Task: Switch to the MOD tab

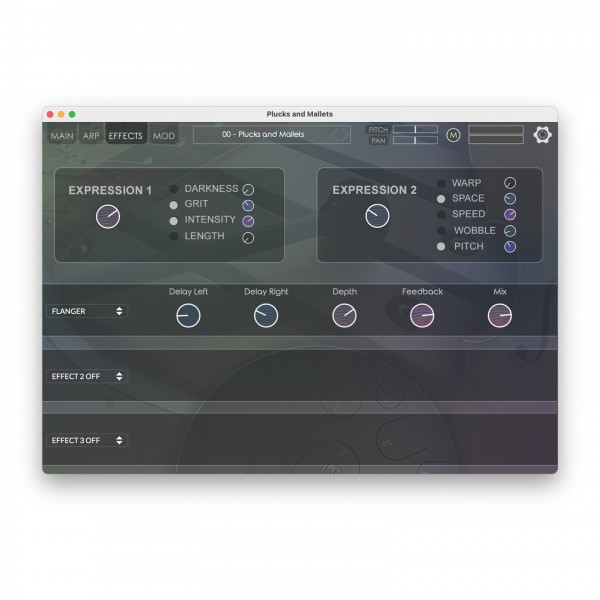Action: [x=164, y=136]
